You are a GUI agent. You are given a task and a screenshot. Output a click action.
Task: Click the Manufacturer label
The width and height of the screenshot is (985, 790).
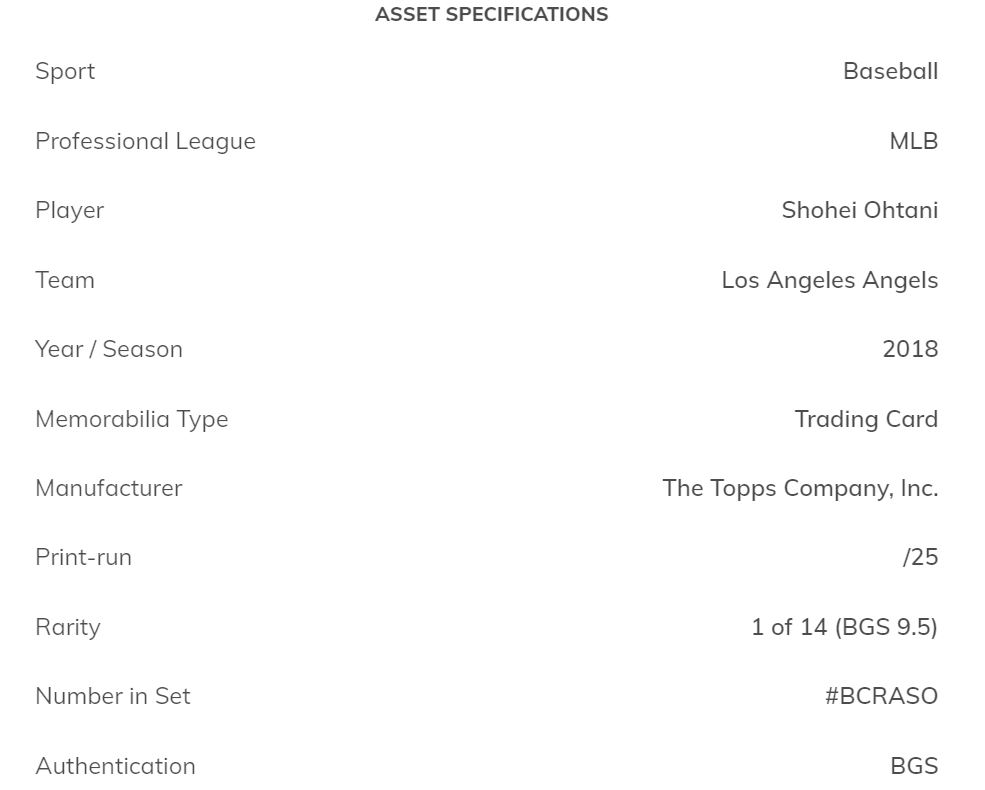click(108, 488)
